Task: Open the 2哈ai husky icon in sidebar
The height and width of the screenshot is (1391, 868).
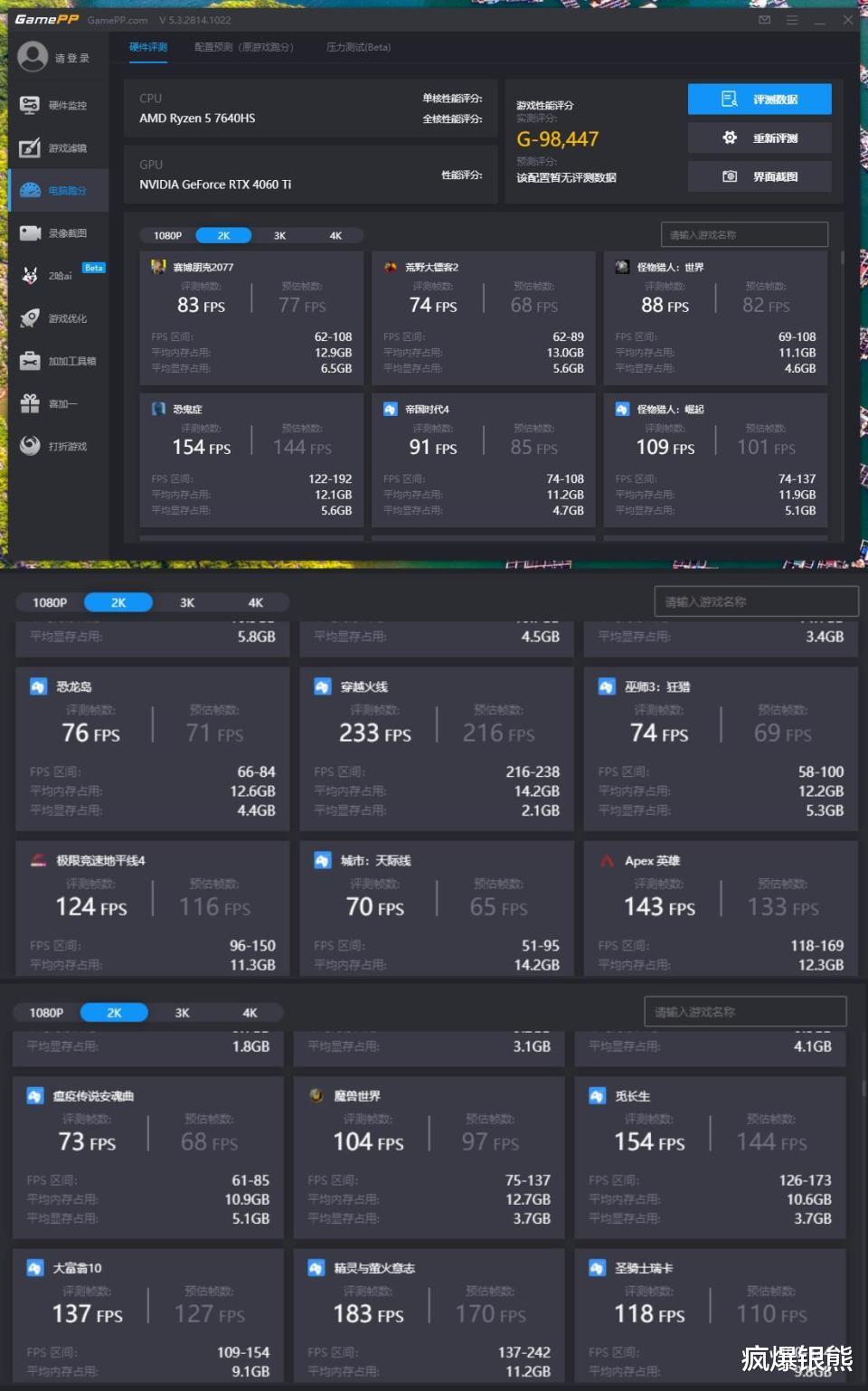Action: tap(30, 275)
